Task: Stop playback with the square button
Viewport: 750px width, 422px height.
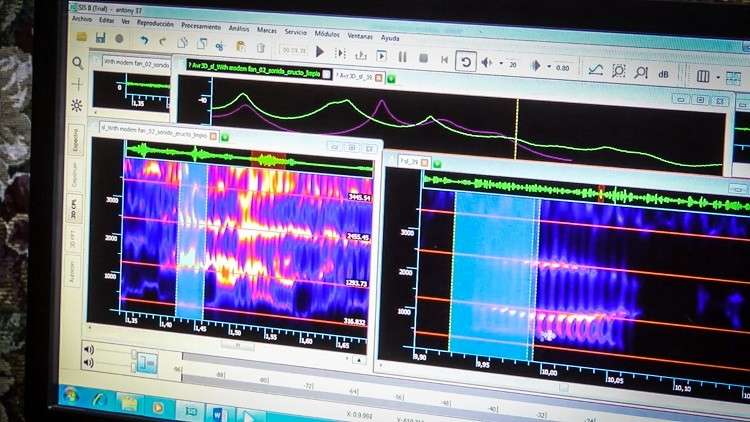Action: 423,58
